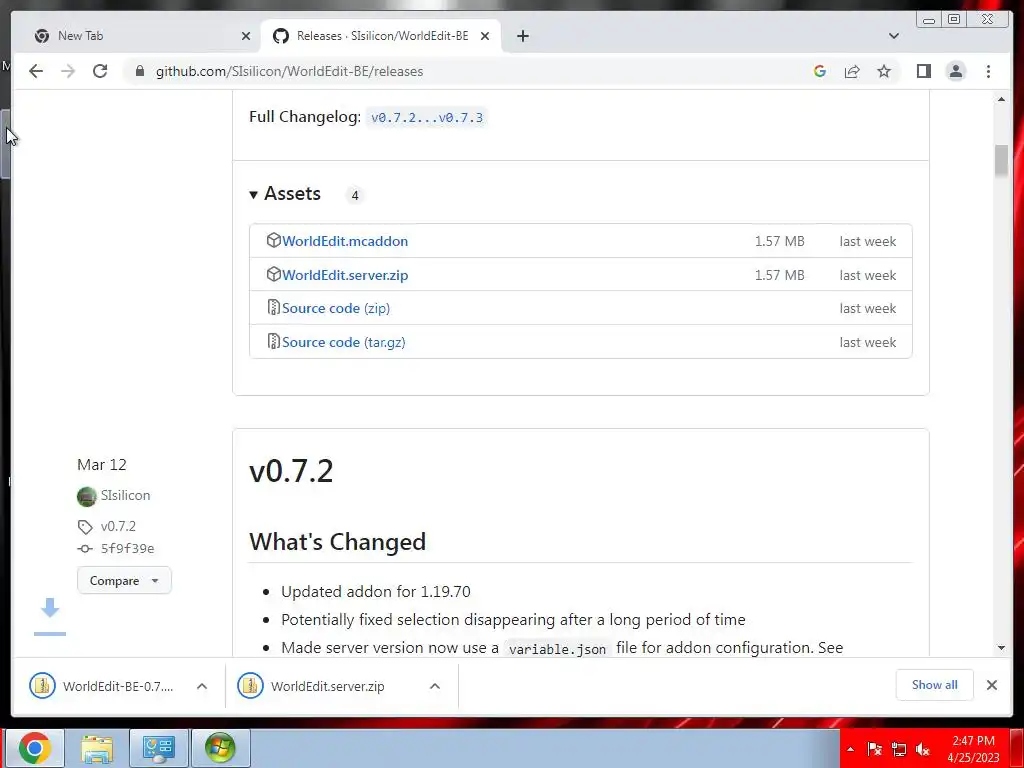
Task: Open the tab search chevron
Action: [x=893, y=36]
